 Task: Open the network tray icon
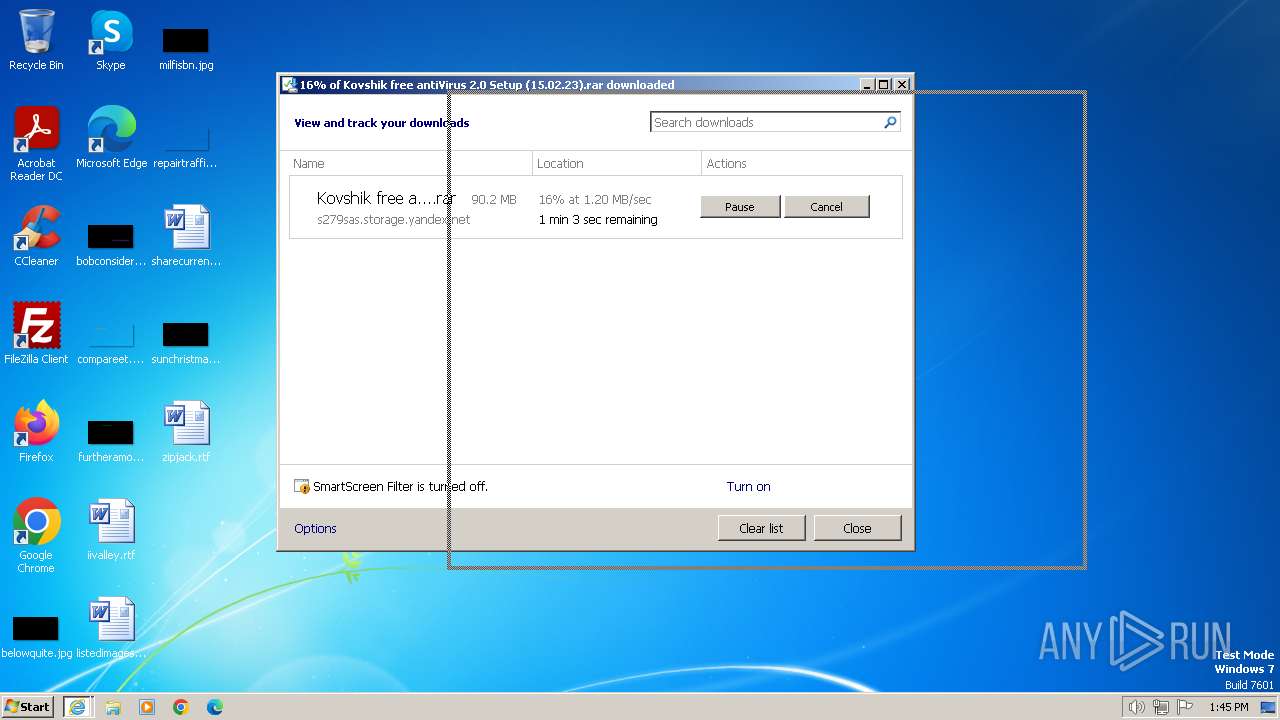pyautogui.click(x=1161, y=707)
